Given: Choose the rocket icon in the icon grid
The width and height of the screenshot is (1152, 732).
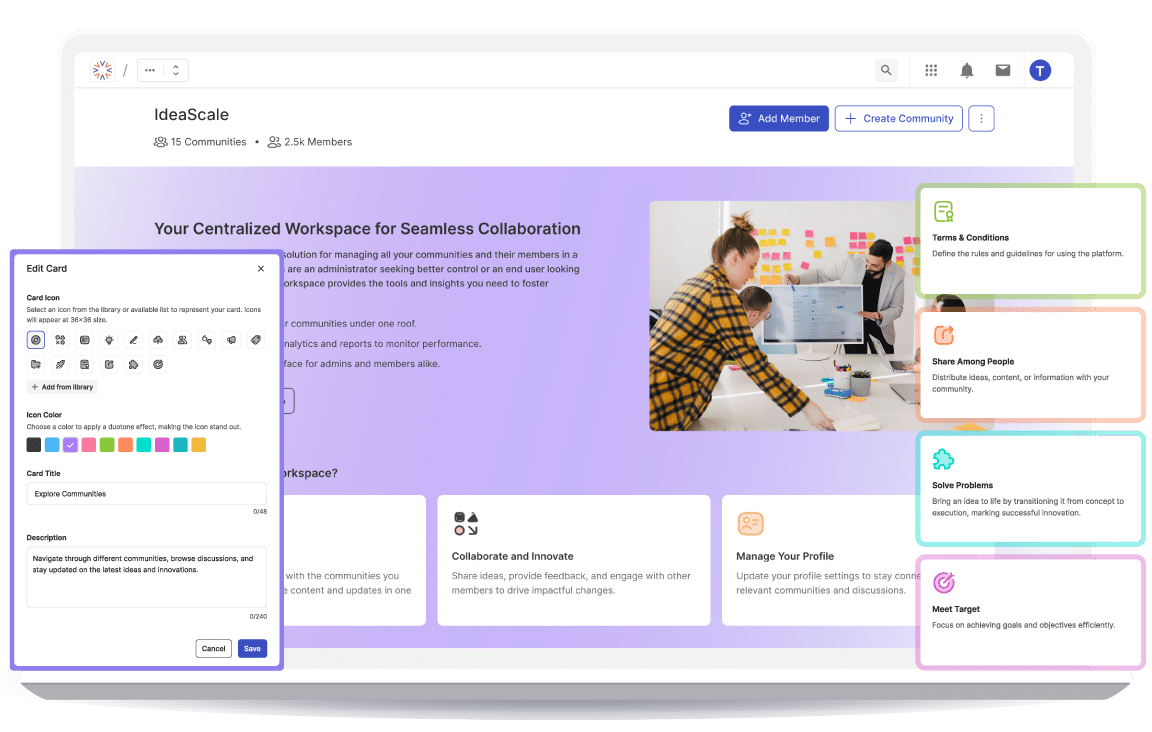Looking at the screenshot, I should (x=60, y=364).
